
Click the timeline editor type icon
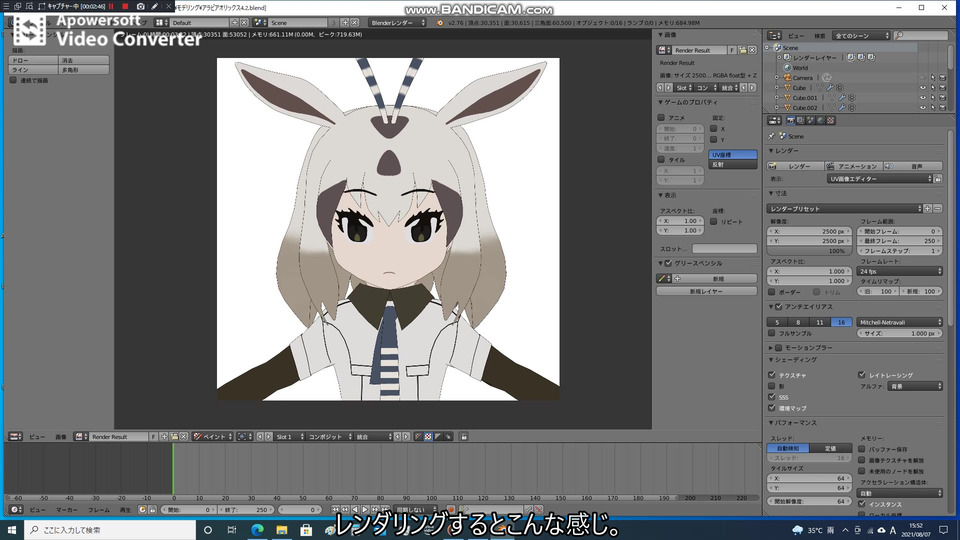tap(14, 509)
